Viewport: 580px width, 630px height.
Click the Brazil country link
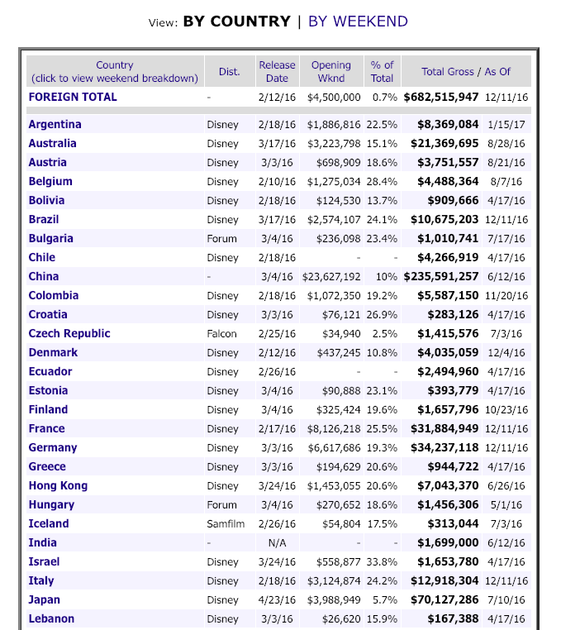[x=44, y=219]
